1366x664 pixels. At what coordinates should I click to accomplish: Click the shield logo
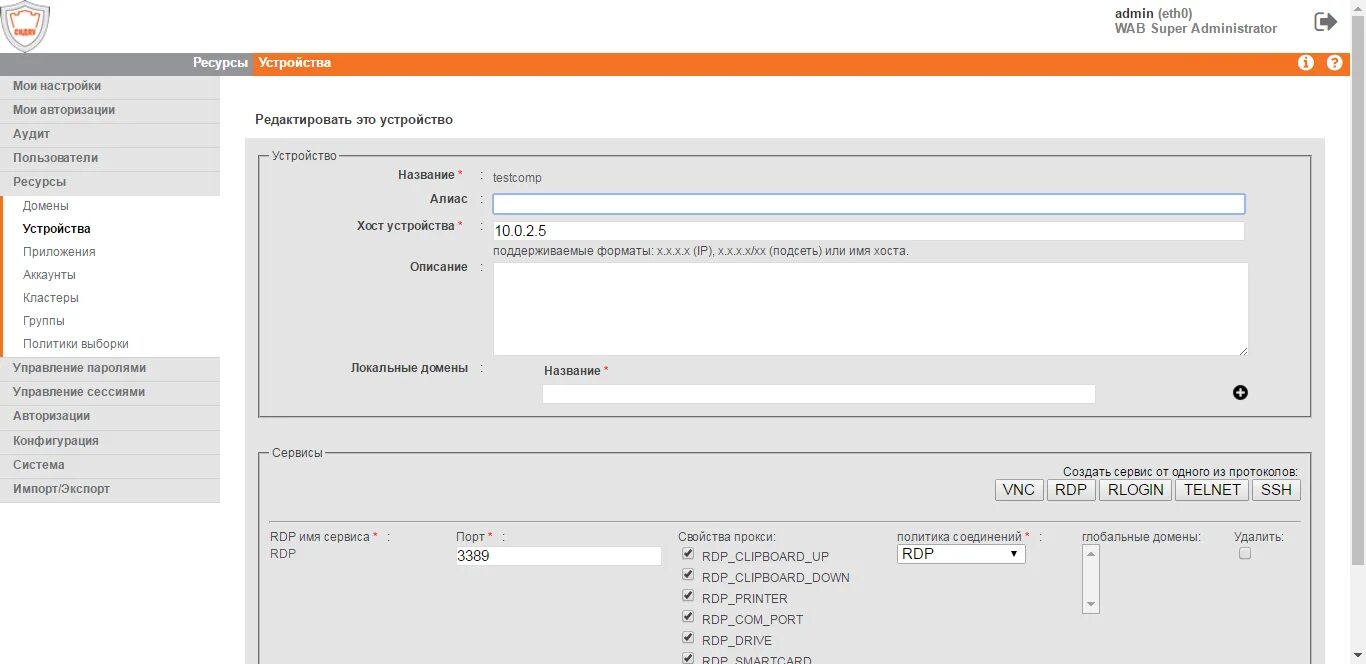[x=25, y=26]
